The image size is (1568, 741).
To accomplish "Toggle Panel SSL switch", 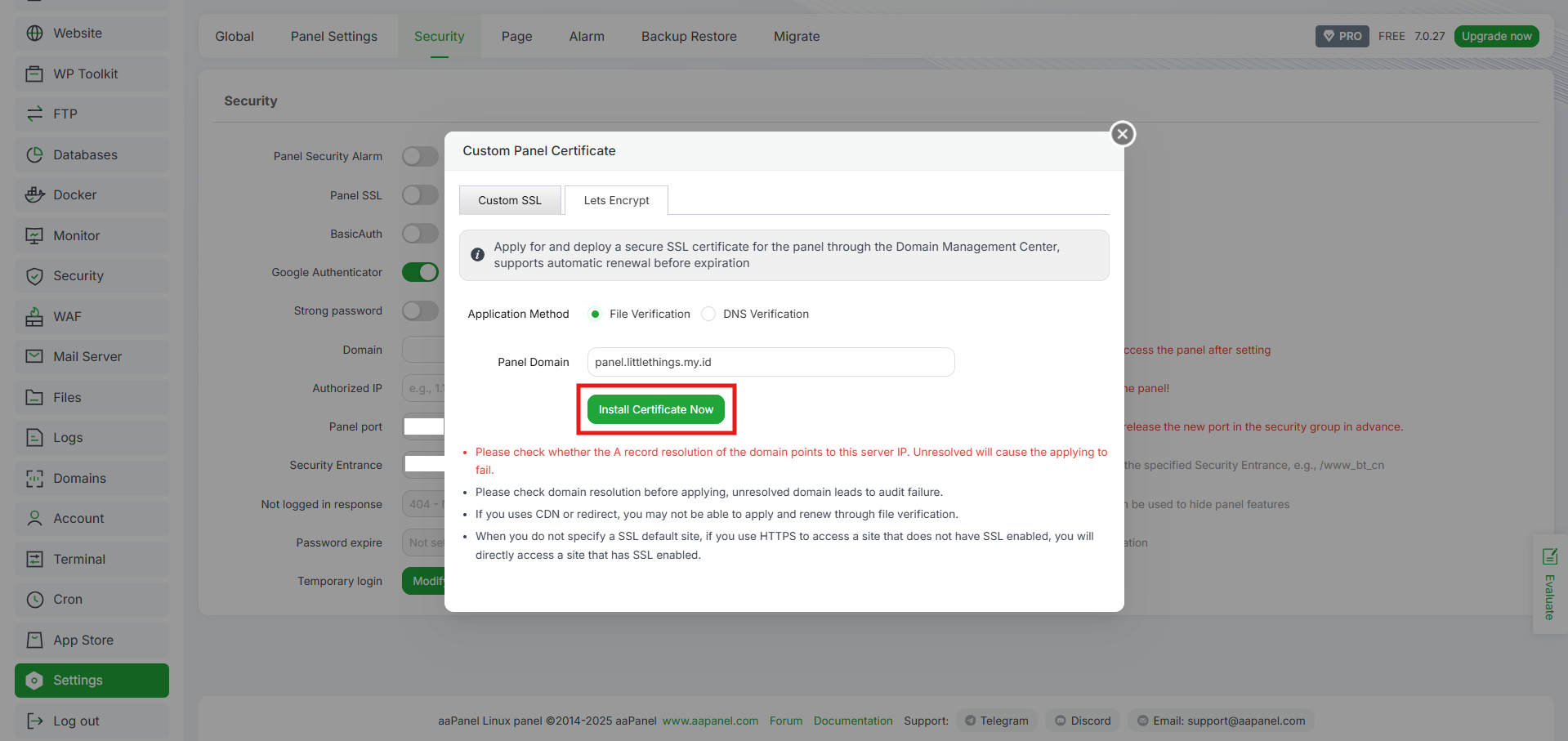I will pyautogui.click(x=420, y=195).
